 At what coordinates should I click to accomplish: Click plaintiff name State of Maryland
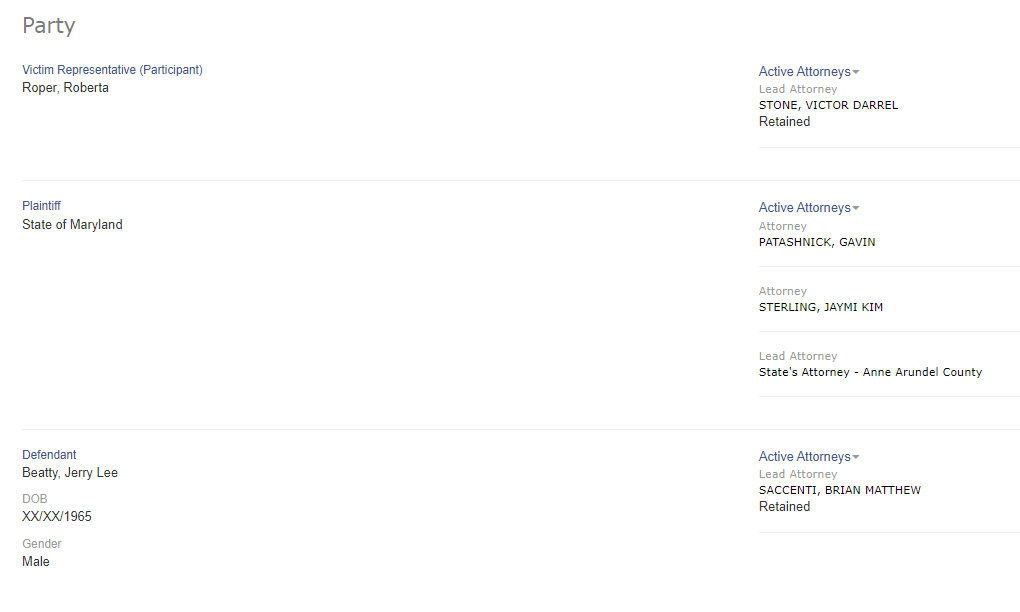[x=72, y=225]
